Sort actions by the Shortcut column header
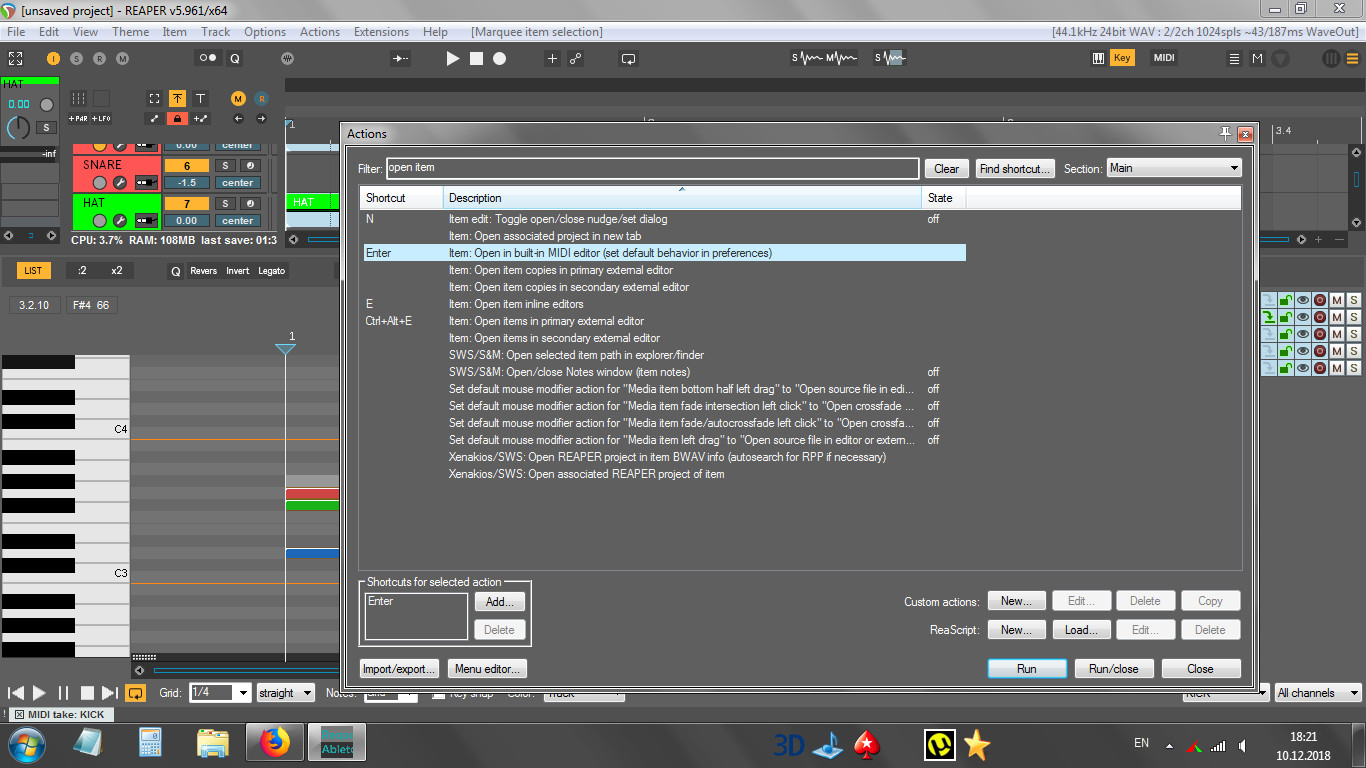The width and height of the screenshot is (1366, 768). pyautogui.click(x=401, y=198)
